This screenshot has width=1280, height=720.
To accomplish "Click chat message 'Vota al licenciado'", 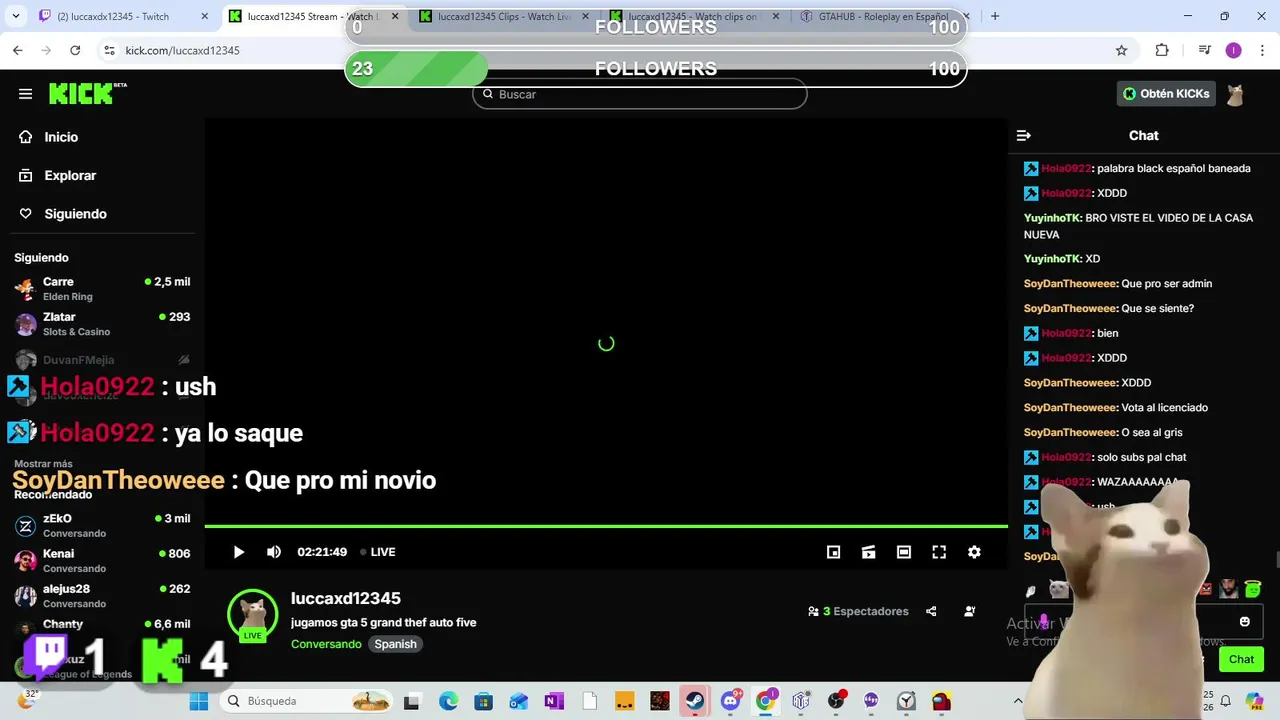I will tap(1165, 407).
